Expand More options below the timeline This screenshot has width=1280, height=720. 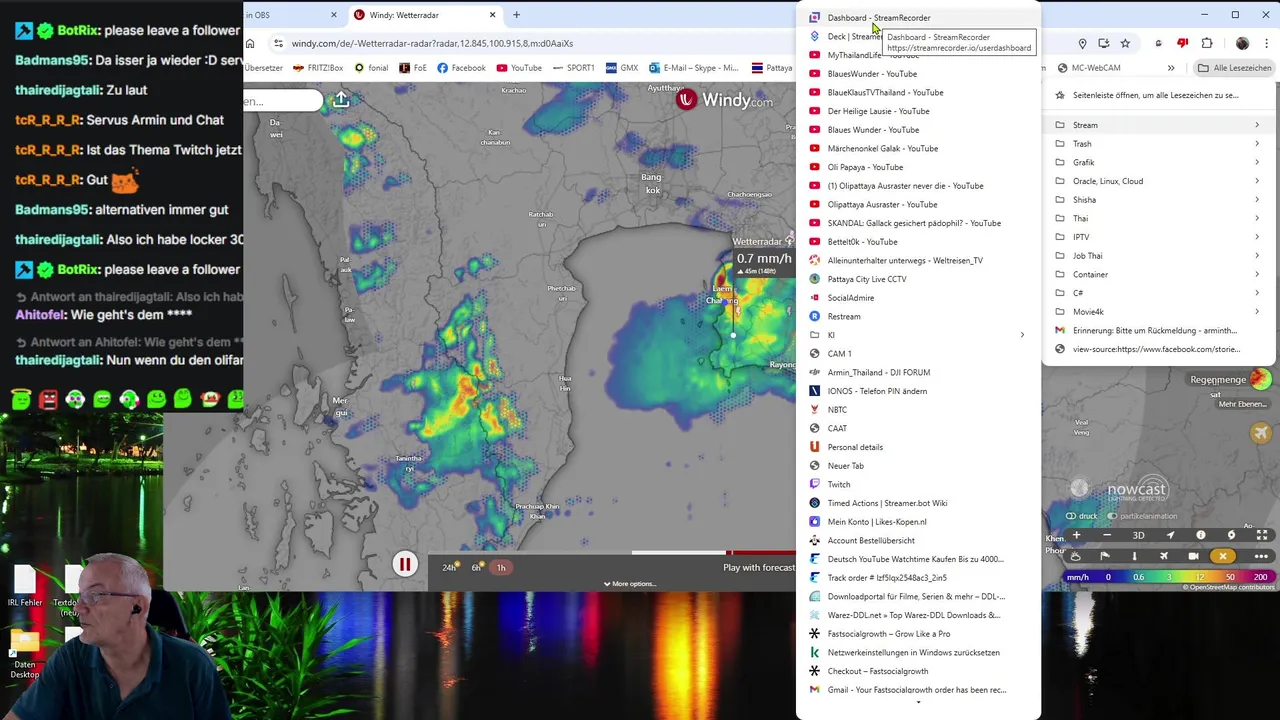click(630, 584)
